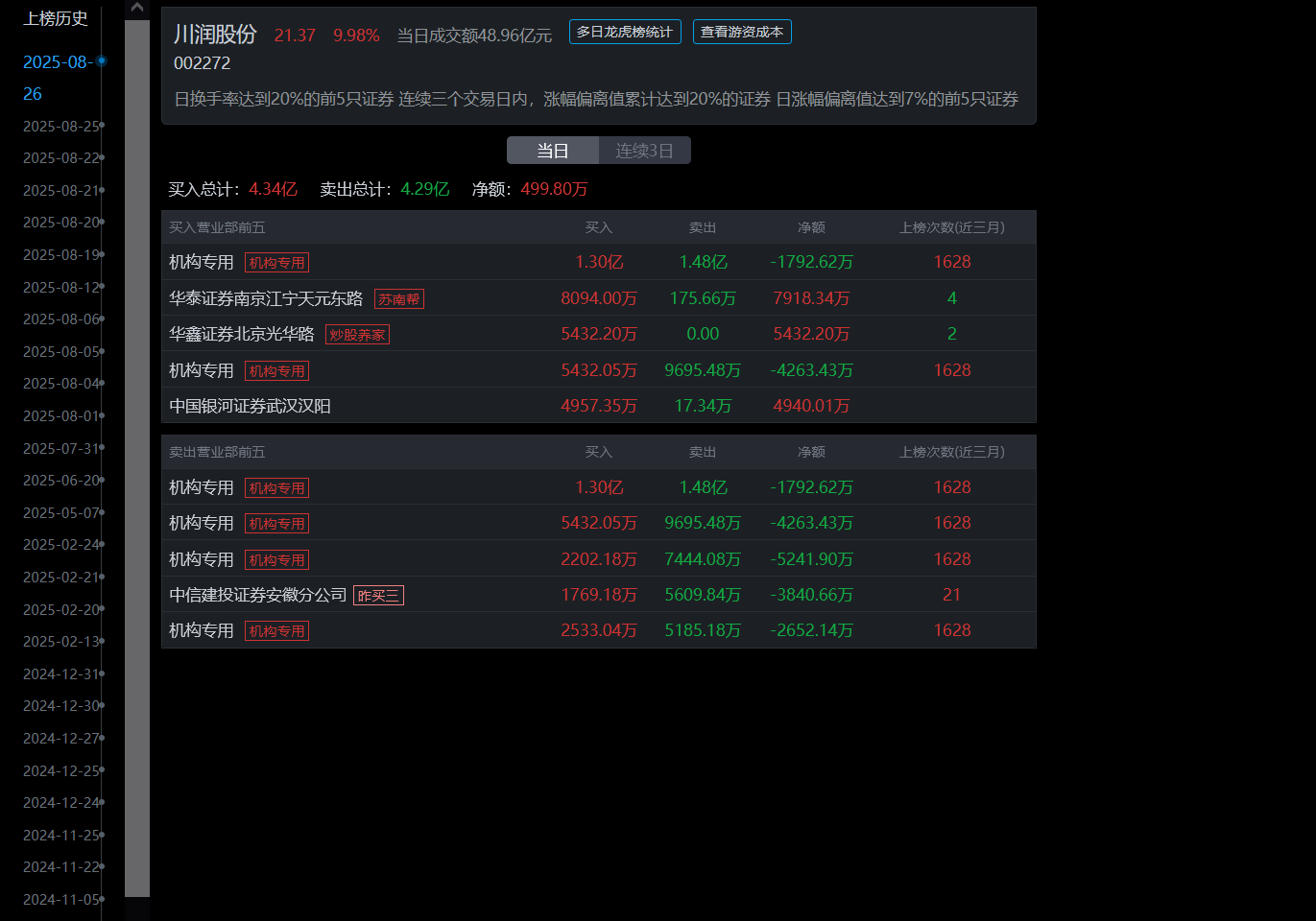Image resolution: width=1316 pixels, height=921 pixels.
Task: Select history date 2024-12-25
Action: (61, 770)
